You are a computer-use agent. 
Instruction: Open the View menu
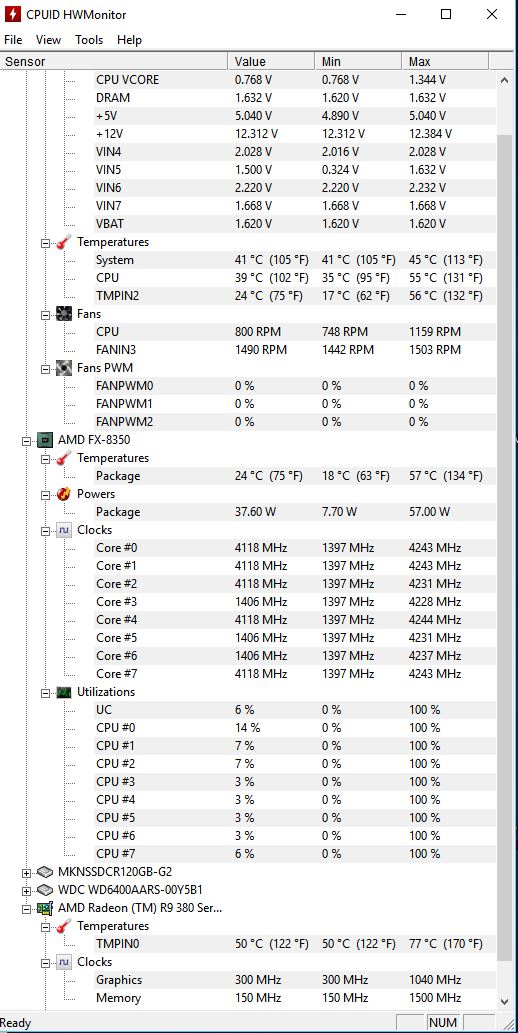point(48,40)
